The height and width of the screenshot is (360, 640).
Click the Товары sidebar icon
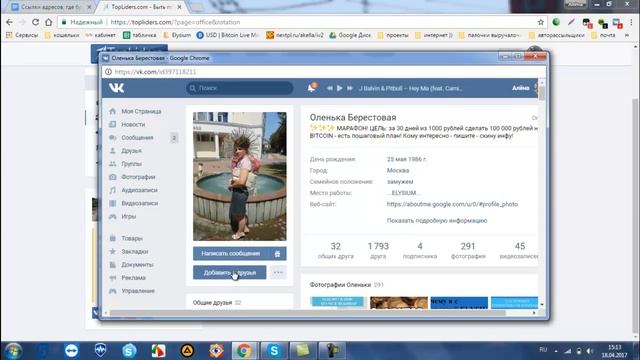pyautogui.click(x=113, y=238)
